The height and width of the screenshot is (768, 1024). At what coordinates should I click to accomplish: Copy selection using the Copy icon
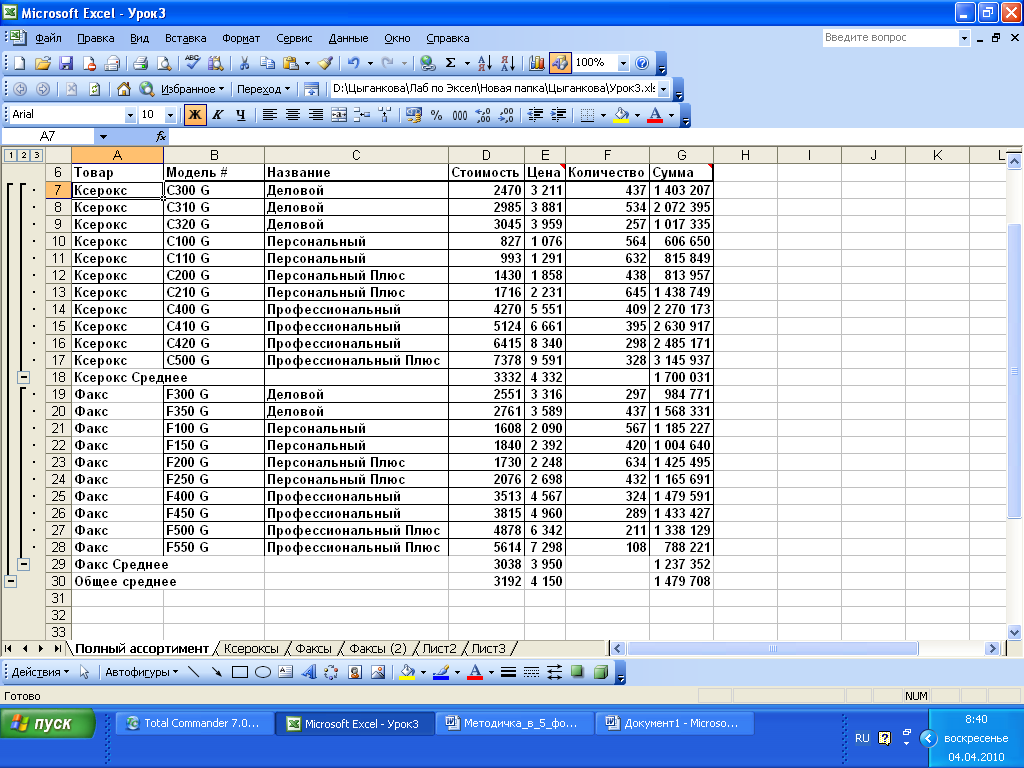click(x=267, y=63)
